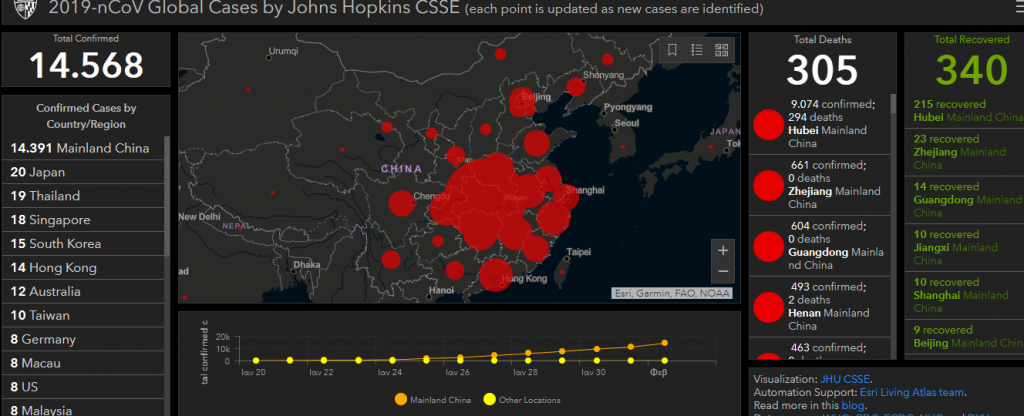Click the red circle beside Hubei entry
This screenshot has width=1024, height=416.
[x=768, y=124]
